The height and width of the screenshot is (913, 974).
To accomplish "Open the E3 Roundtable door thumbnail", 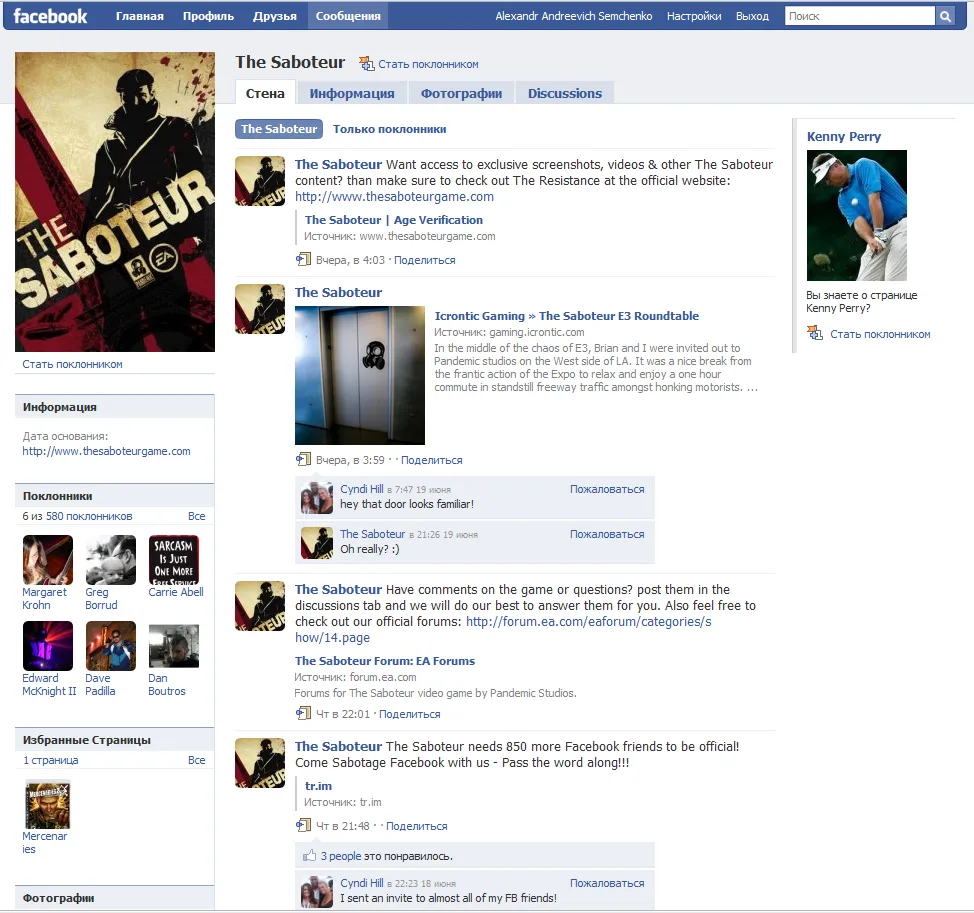I will [x=360, y=375].
